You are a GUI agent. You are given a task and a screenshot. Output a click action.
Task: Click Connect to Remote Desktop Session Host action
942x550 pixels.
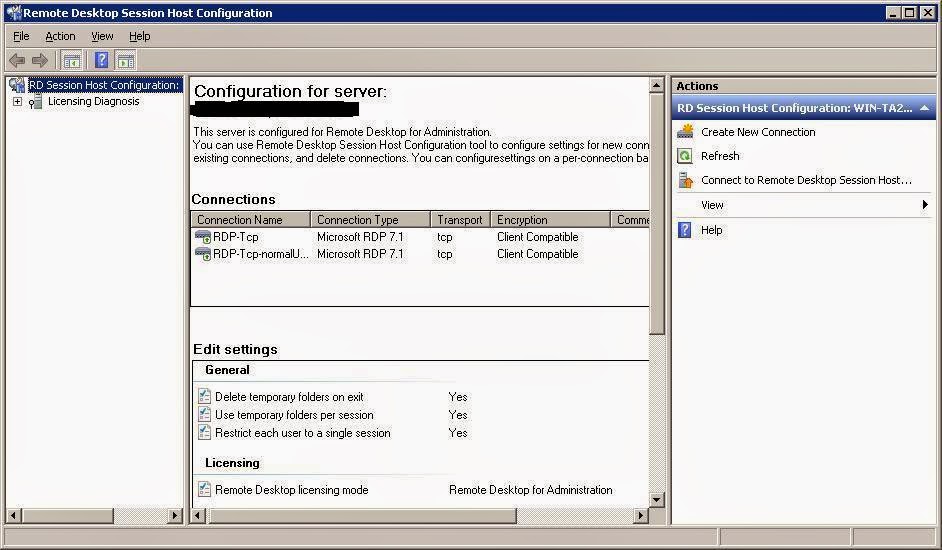tap(806, 180)
